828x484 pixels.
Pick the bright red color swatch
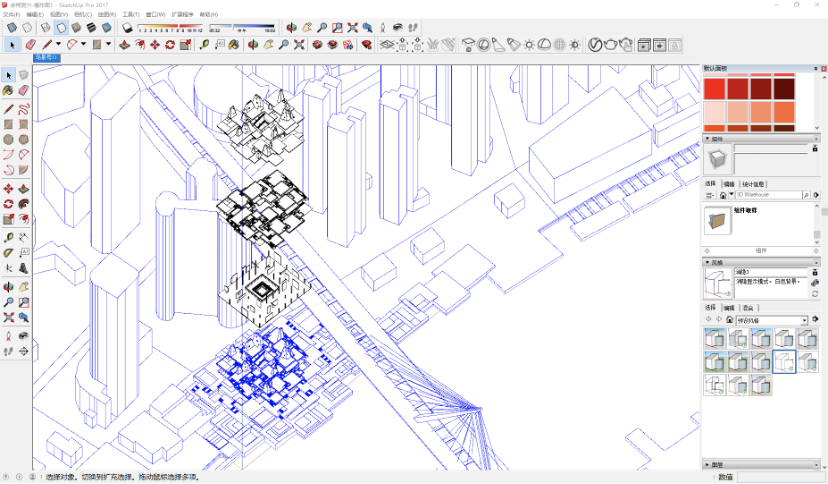tap(714, 89)
